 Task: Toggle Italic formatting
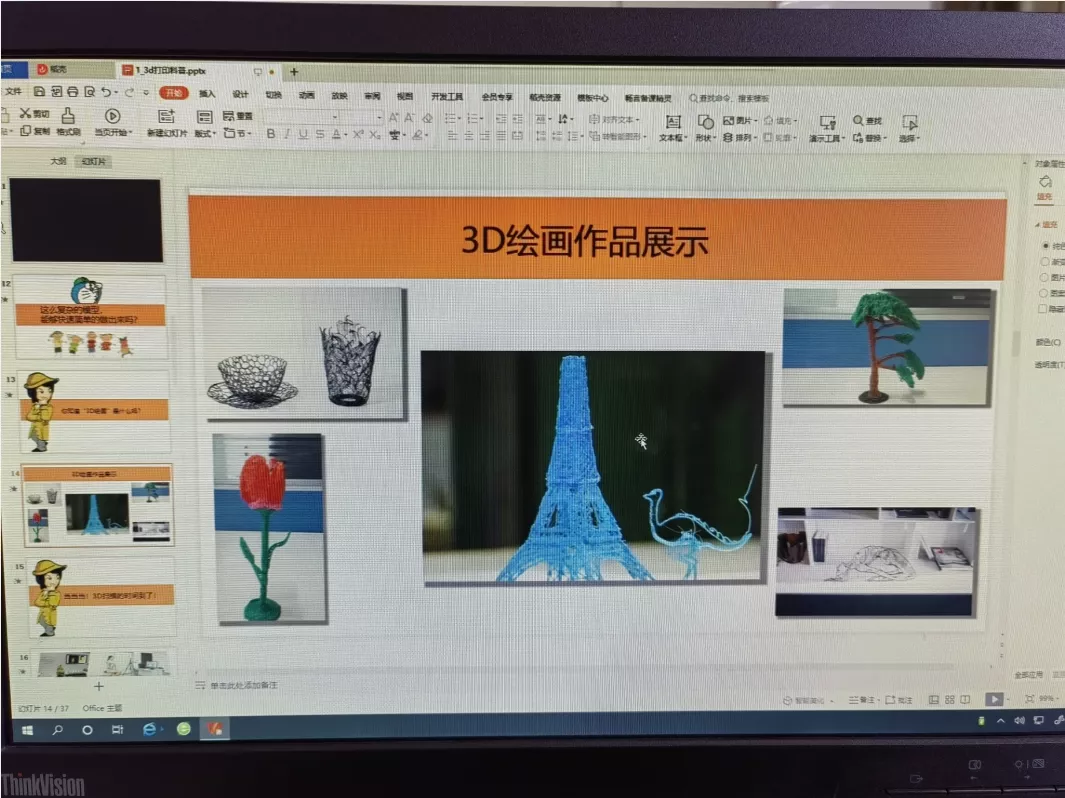click(287, 134)
